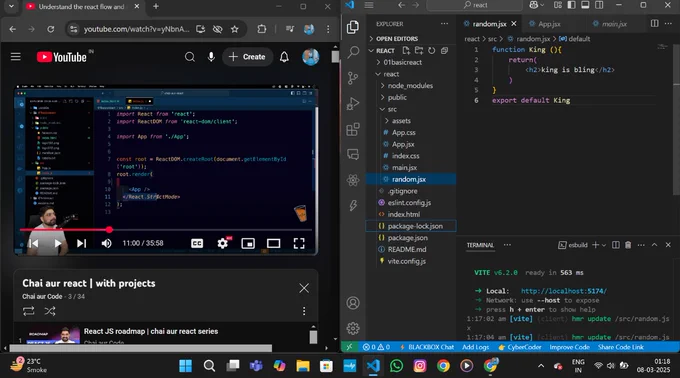Open Windows Start menu
The image size is (680, 378).
(x=185, y=366)
